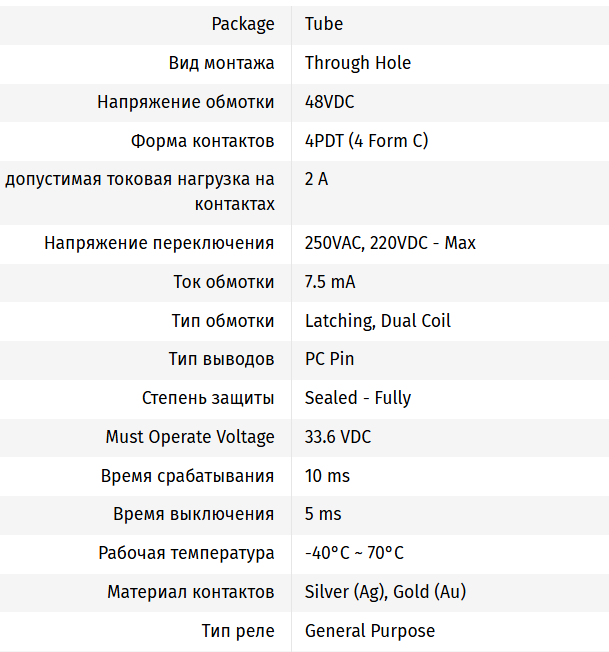The image size is (609, 652).
Task: Select the "7.5 mA" coil current value
Action: pyautogui.click(x=330, y=282)
